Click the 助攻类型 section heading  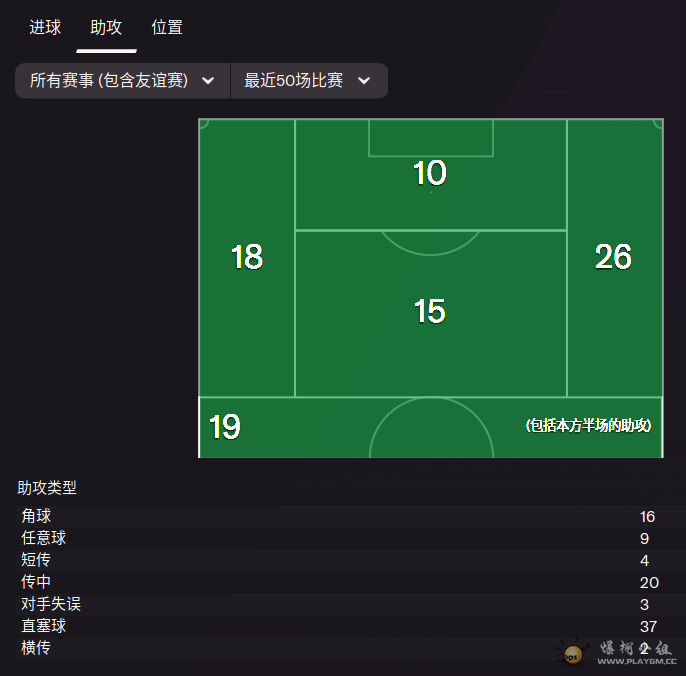pyautogui.click(x=47, y=487)
